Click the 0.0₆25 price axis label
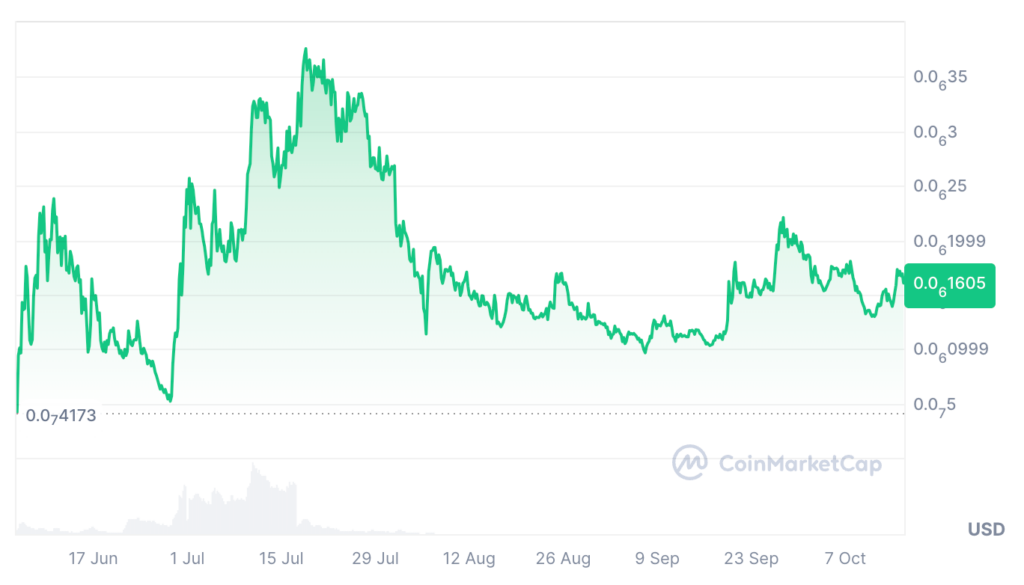The height and width of the screenshot is (585, 1024). click(x=941, y=187)
